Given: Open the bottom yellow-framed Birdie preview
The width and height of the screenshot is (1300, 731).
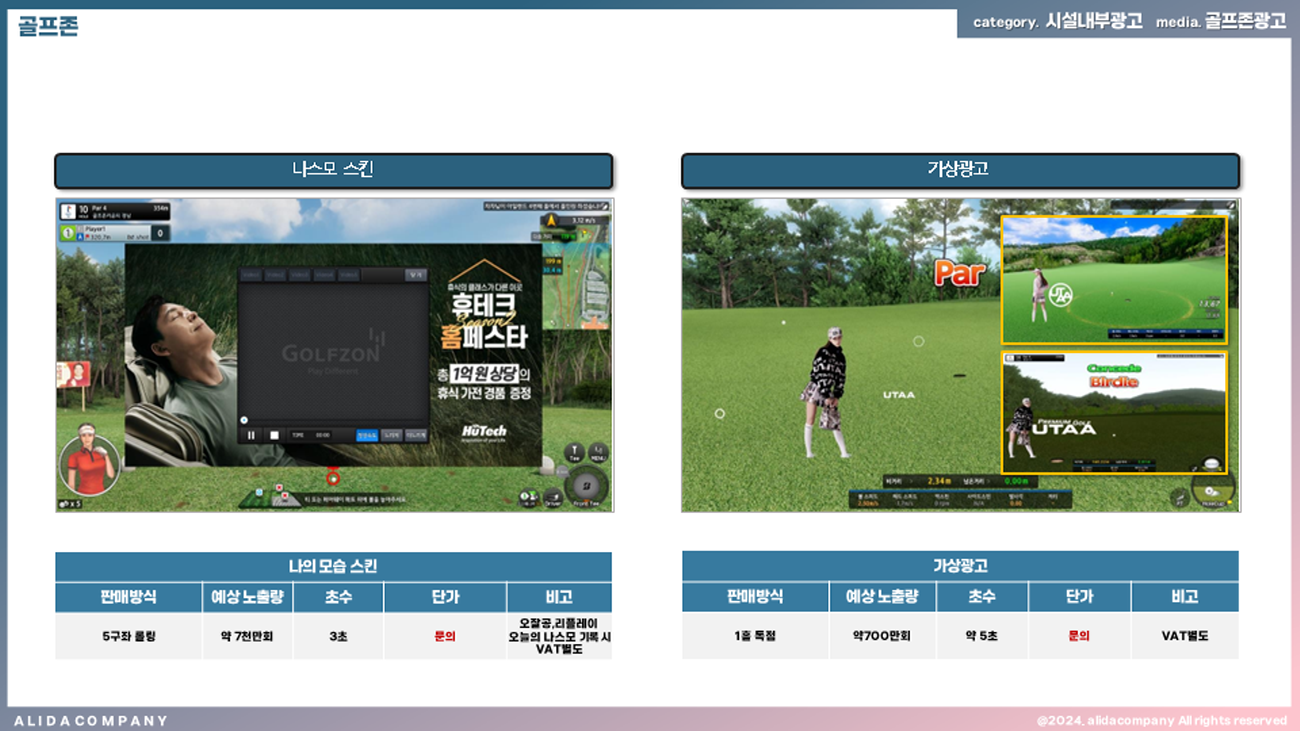Looking at the screenshot, I should coord(1113,412).
